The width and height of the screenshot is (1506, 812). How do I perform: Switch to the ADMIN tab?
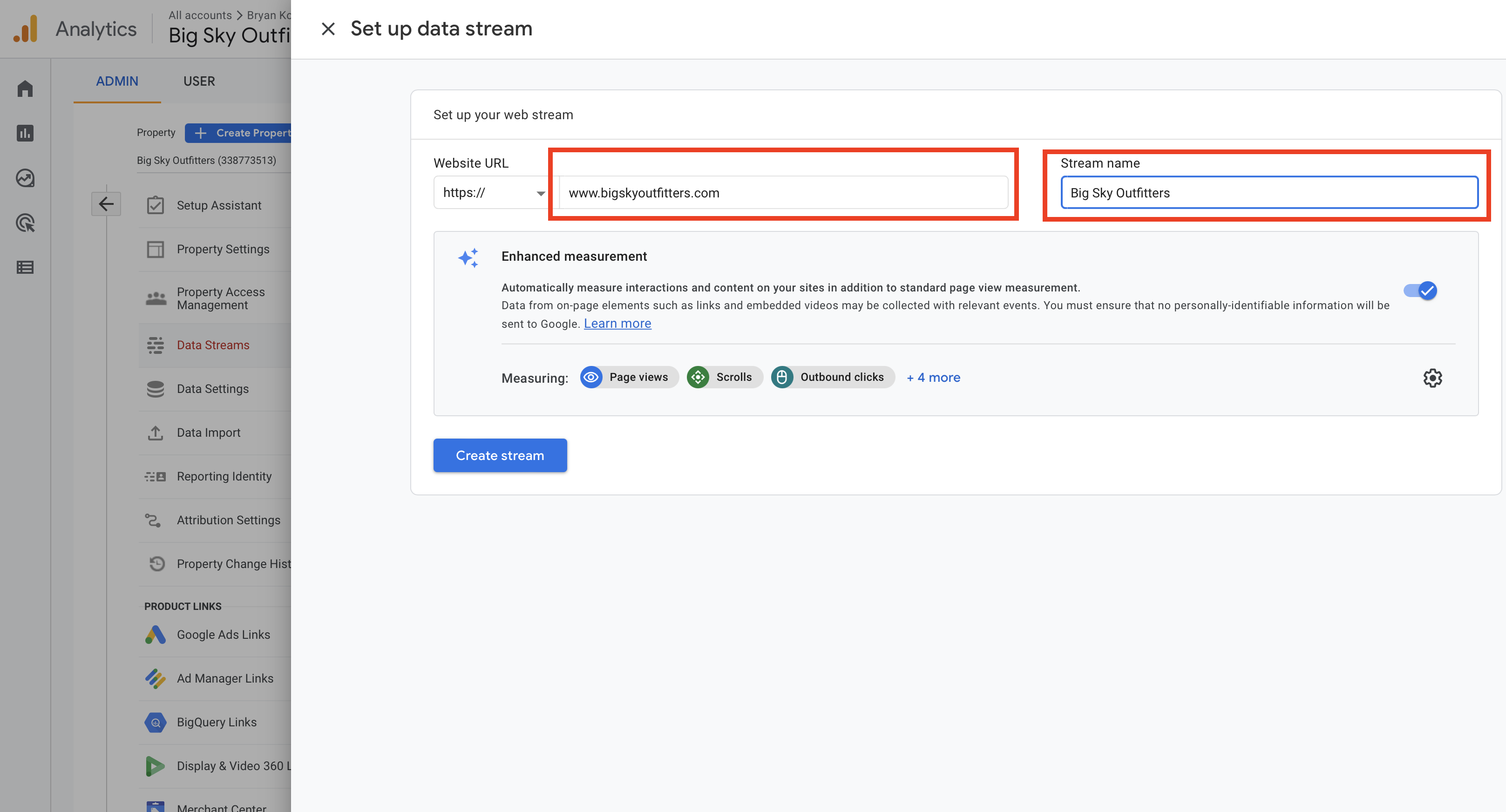click(117, 81)
